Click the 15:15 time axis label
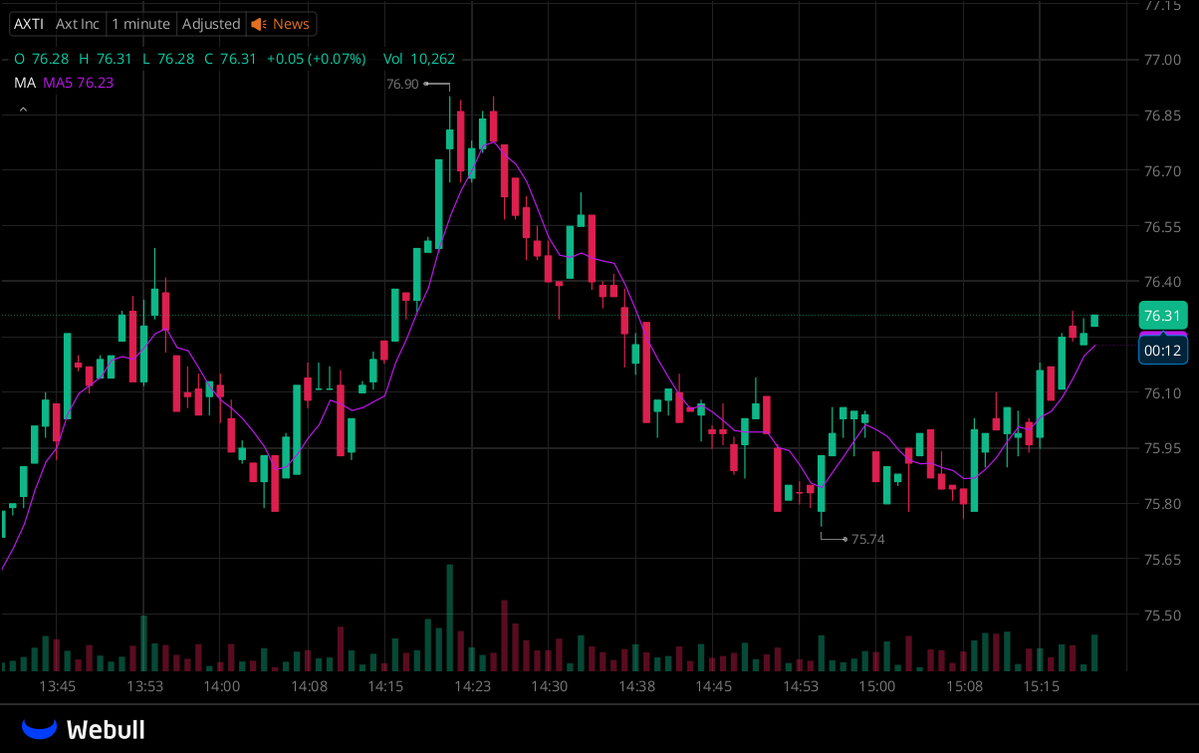Image resolution: width=1199 pixels, height=753 pixels. [1041, 686]
